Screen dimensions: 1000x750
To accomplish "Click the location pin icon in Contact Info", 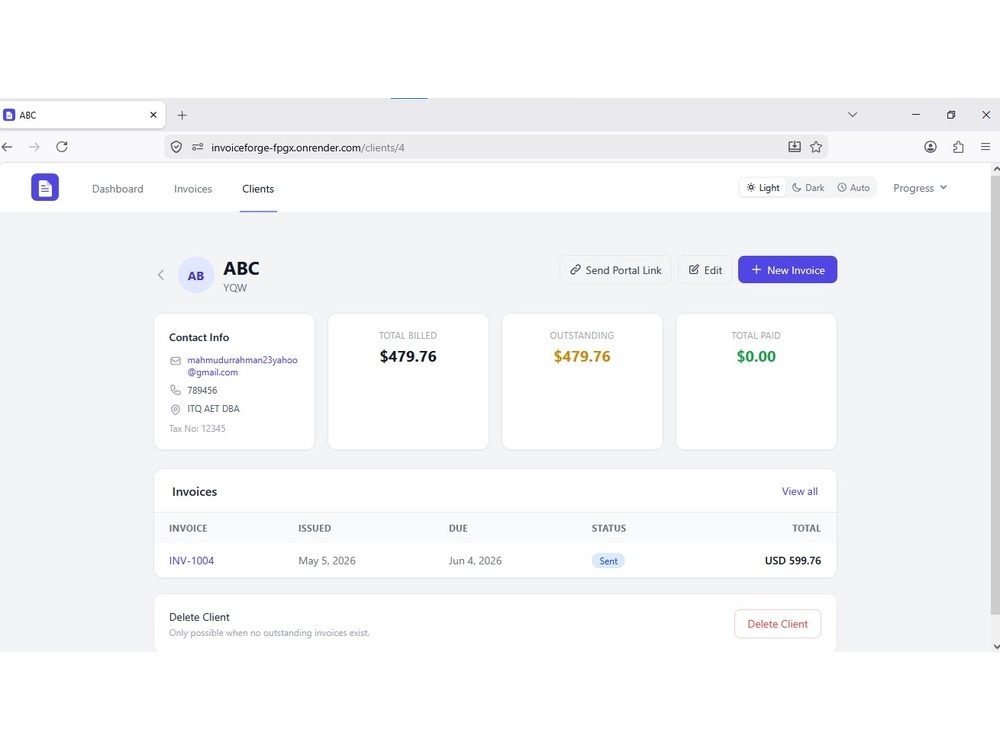I will [175, 409].
